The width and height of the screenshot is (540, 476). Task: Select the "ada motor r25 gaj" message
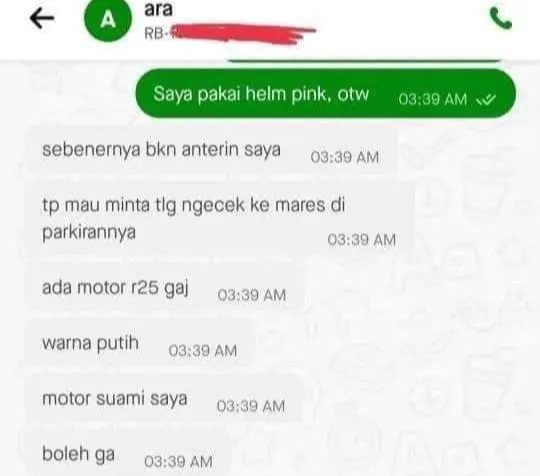pyautogui.click(x=165, y=289)
